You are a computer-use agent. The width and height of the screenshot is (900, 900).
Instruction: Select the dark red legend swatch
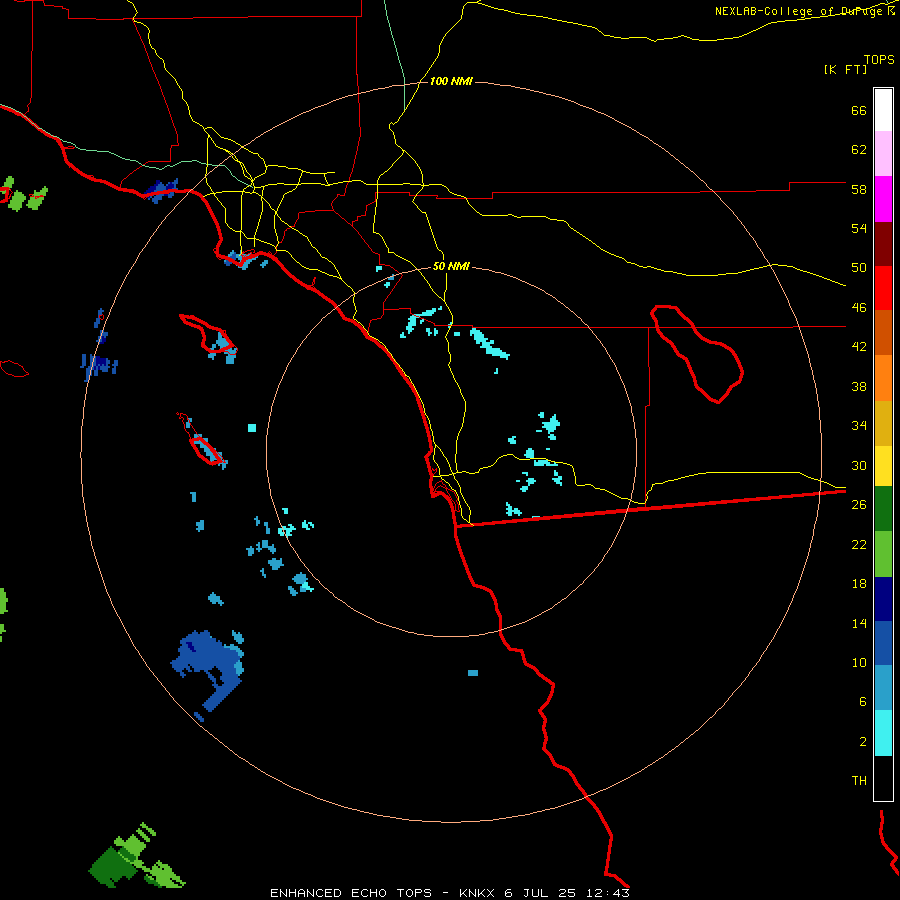(x=883, y=244)
